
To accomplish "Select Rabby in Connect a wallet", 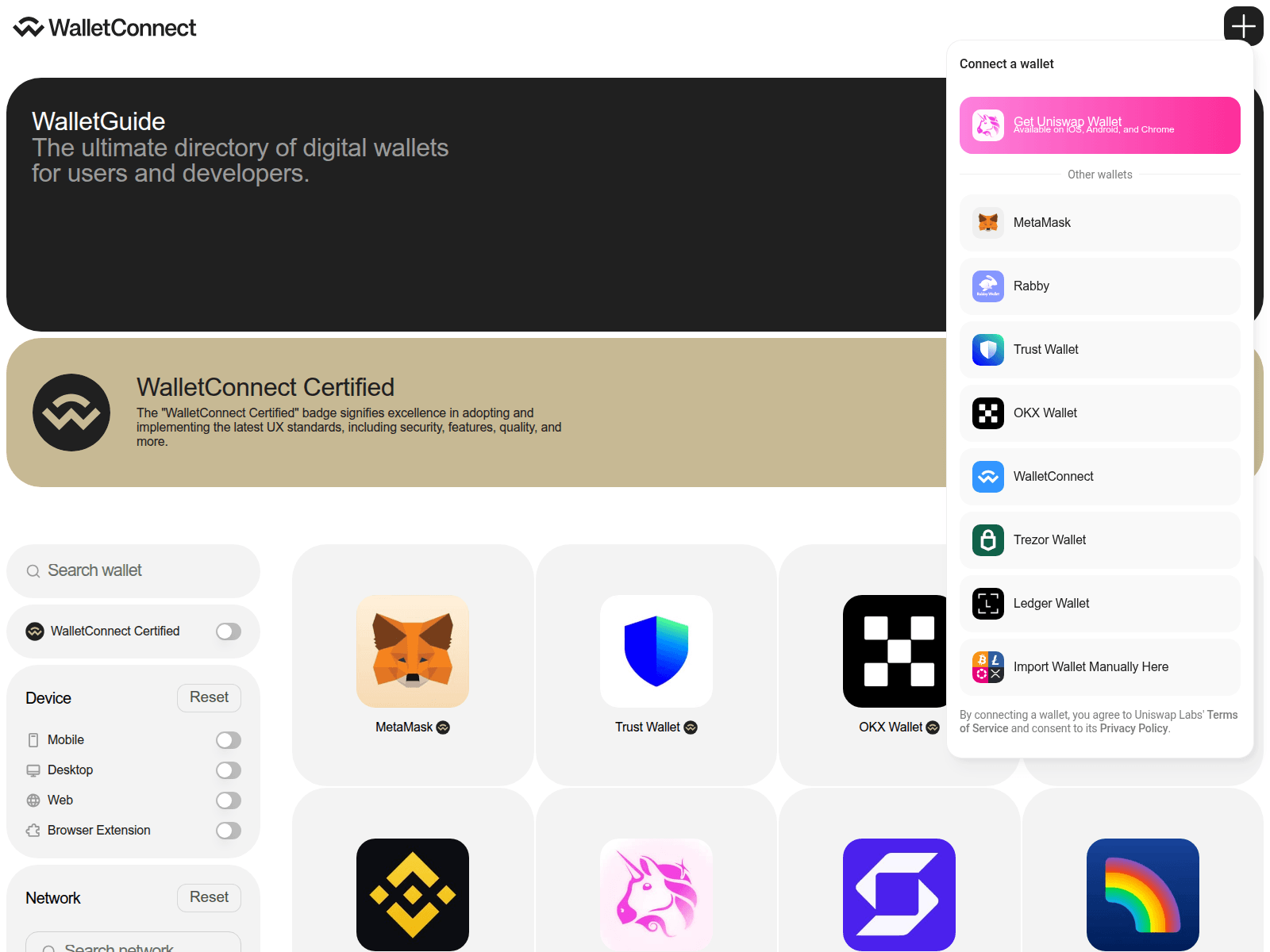I will [1100, 286].
